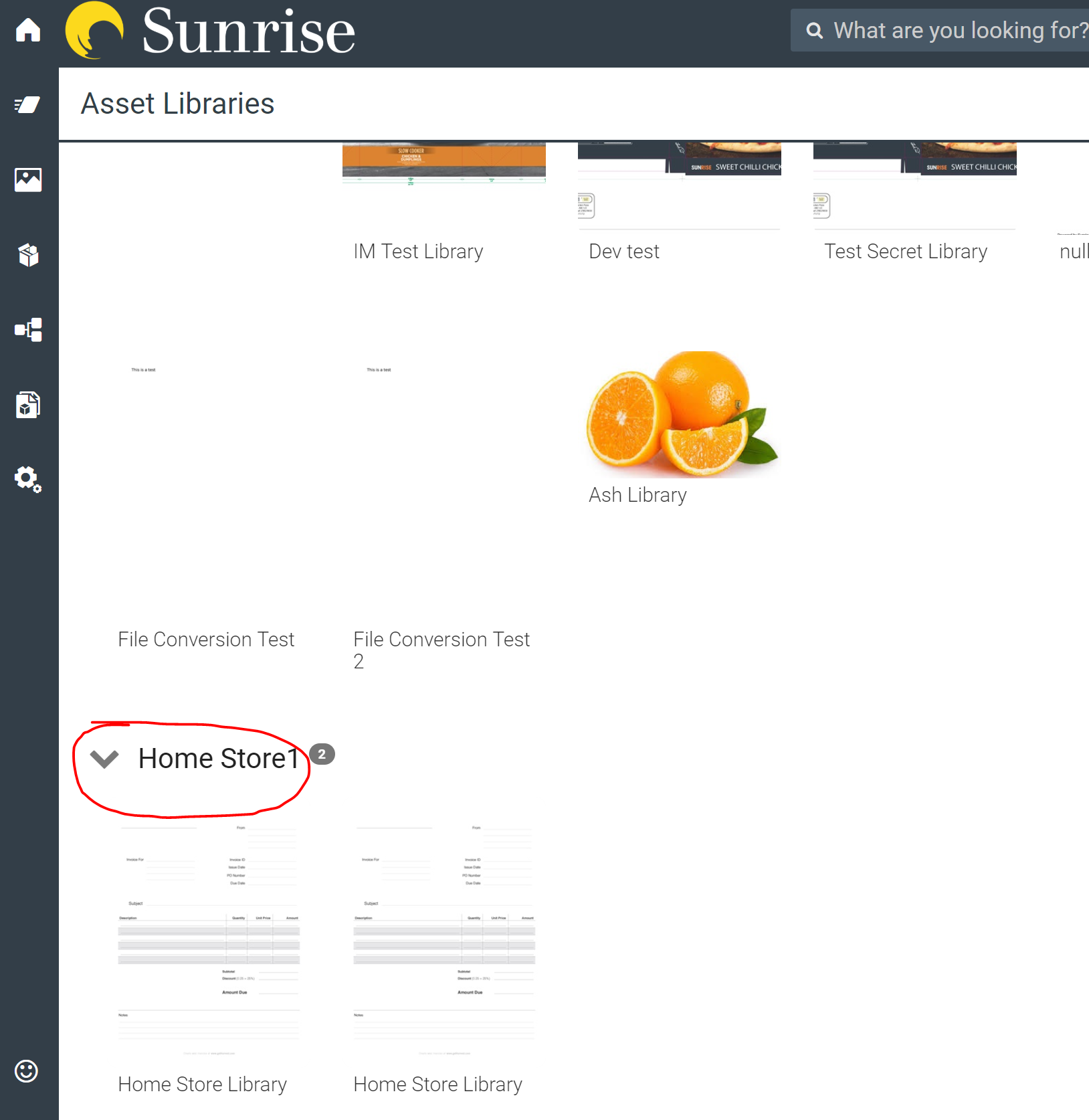Image resolution: width=1089 pixels, height=1120 pixels.
Task: Click the search magnifier icon
Action: point(814,31)
